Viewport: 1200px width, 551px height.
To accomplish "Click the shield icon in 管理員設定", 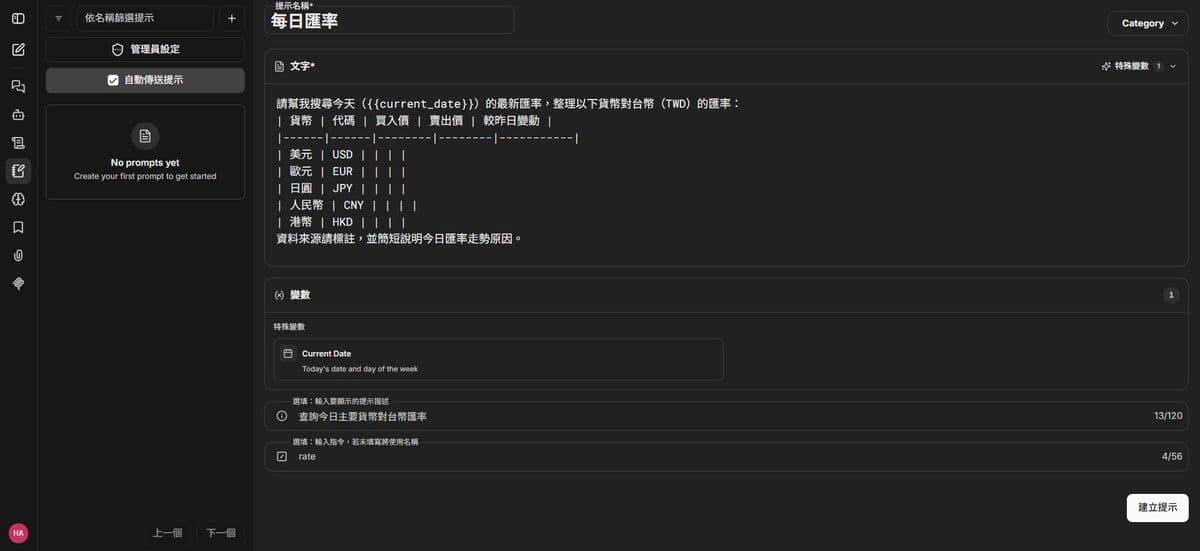I will tap(117, 49).
